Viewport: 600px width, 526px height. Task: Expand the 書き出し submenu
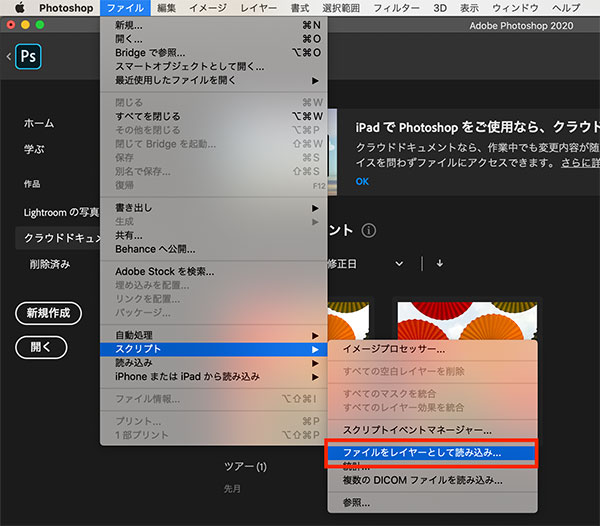214,208
